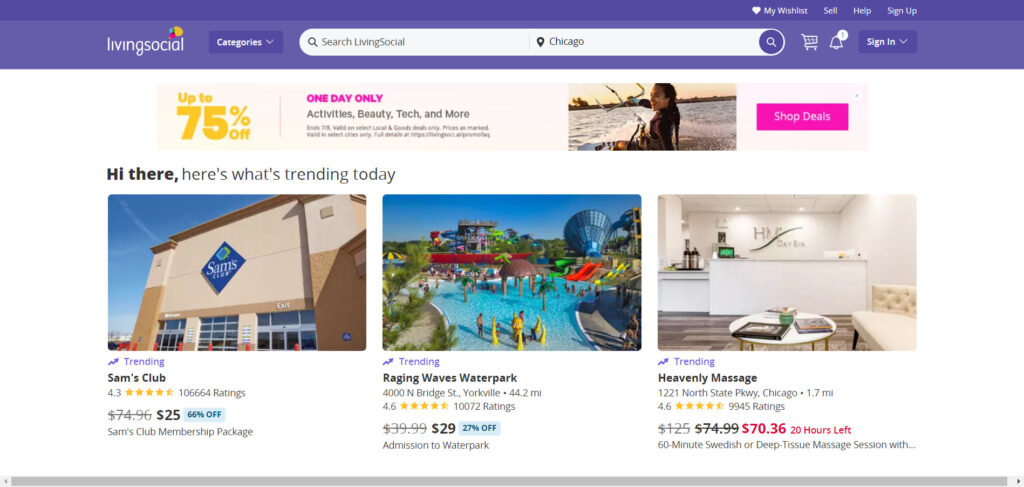Click the trending arrow icon above Sam's Club
This screenshot has height=487, width=1024.
(x=113, y=362)
